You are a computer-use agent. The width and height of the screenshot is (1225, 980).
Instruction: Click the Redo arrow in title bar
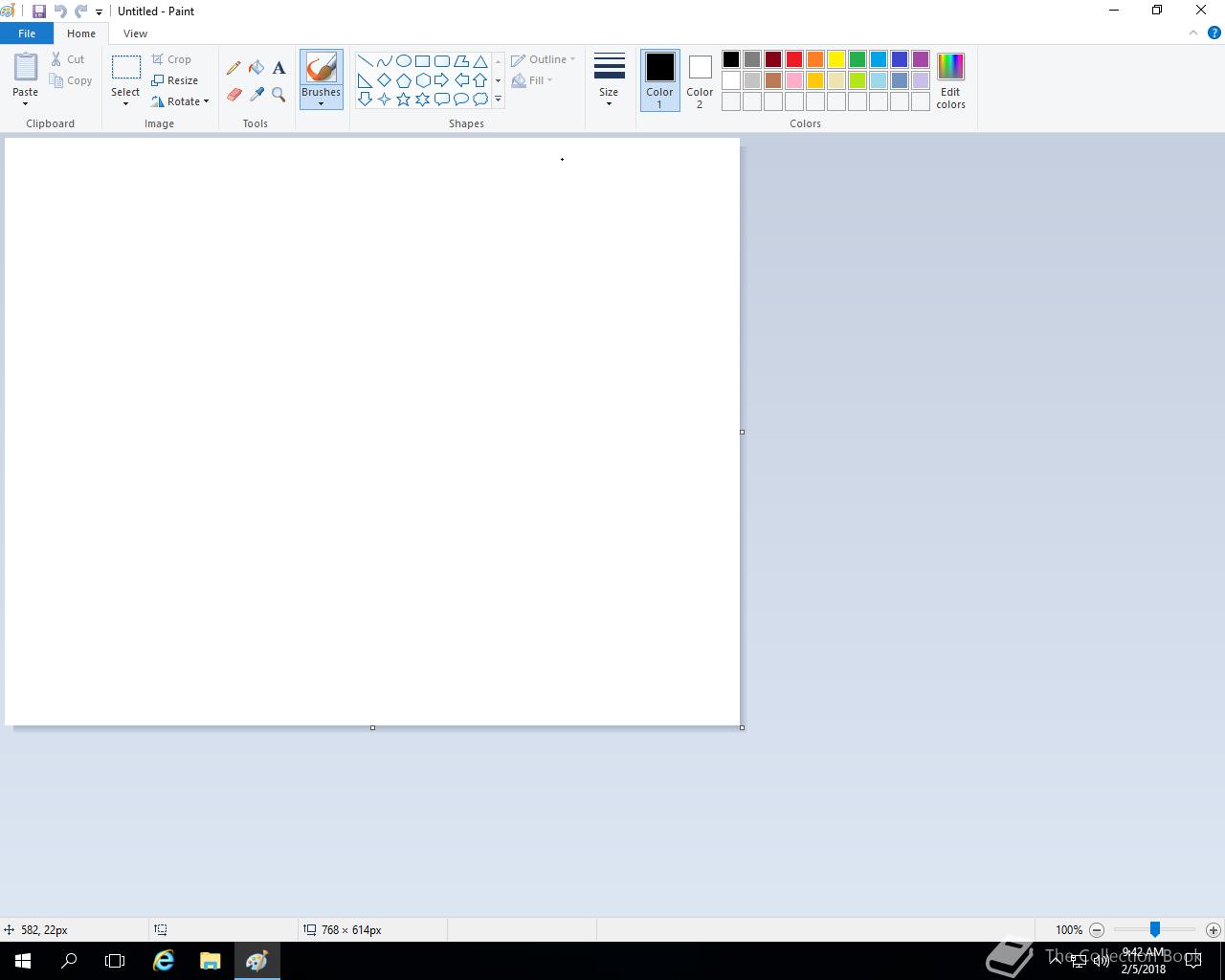(x=80, y=11)
